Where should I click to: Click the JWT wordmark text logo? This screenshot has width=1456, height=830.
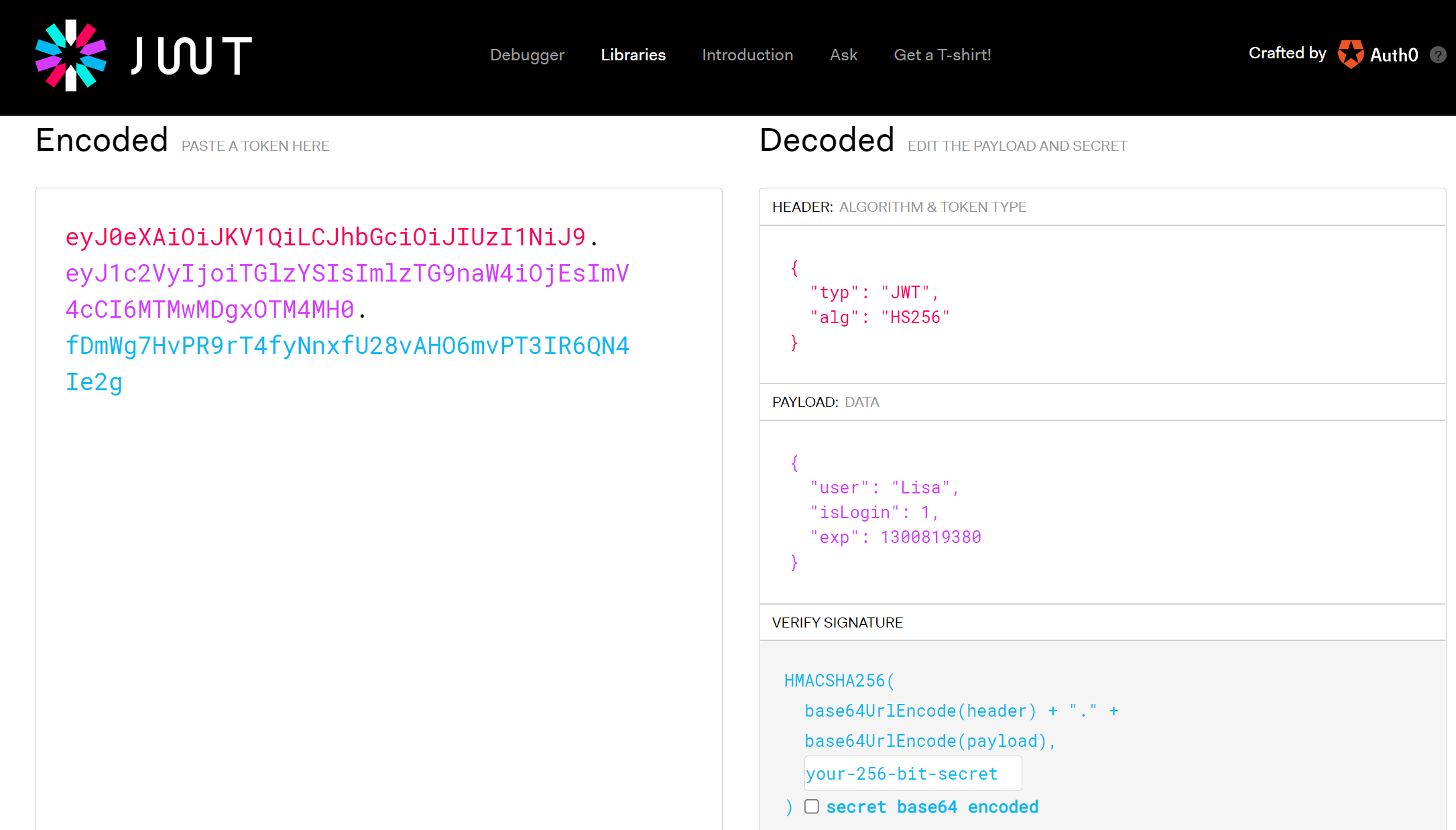[x=192, y=55]
